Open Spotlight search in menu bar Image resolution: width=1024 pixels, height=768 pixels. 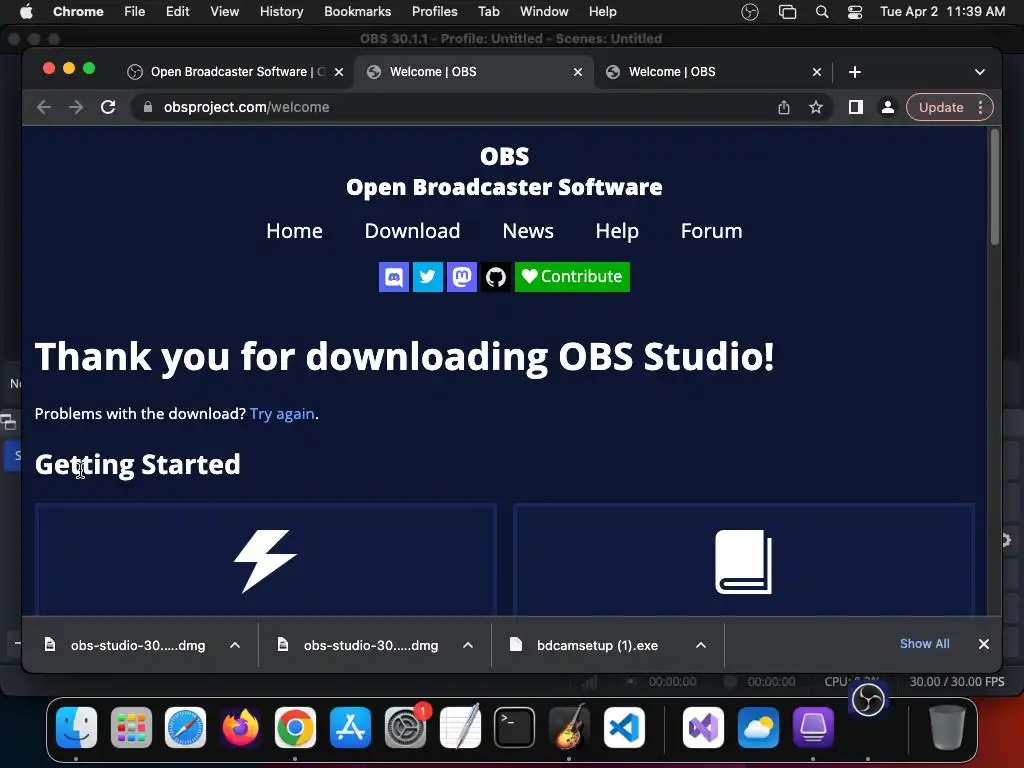tap(822, 12)
